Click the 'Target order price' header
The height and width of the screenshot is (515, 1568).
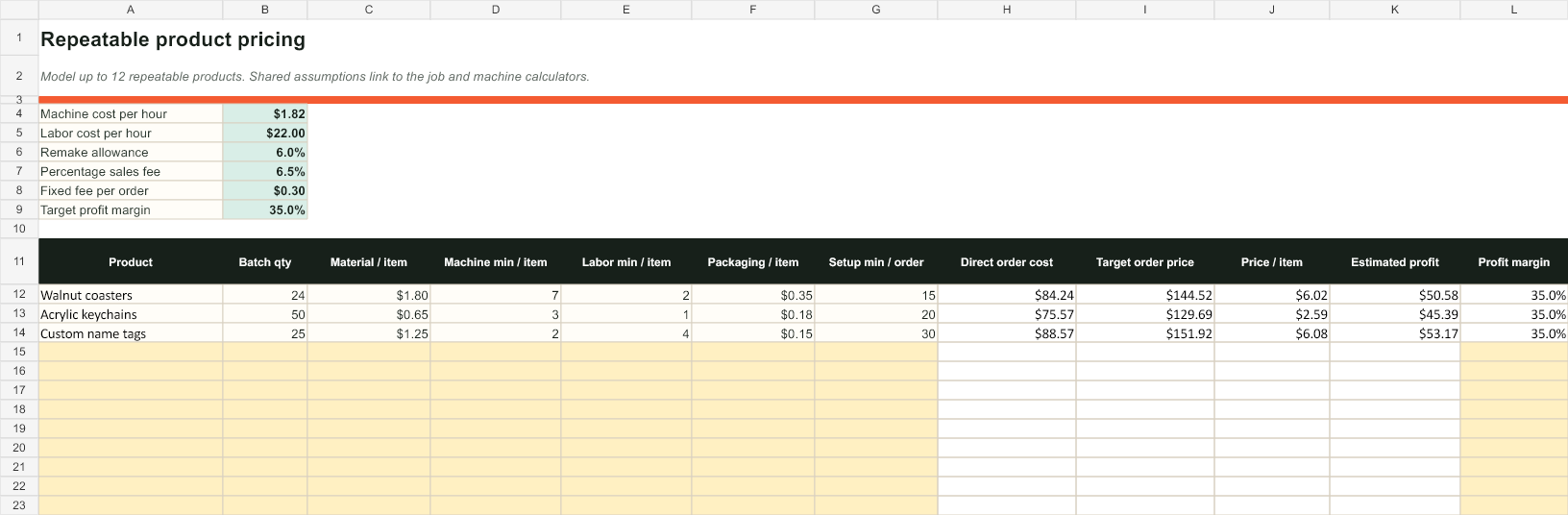point(1145,261)
